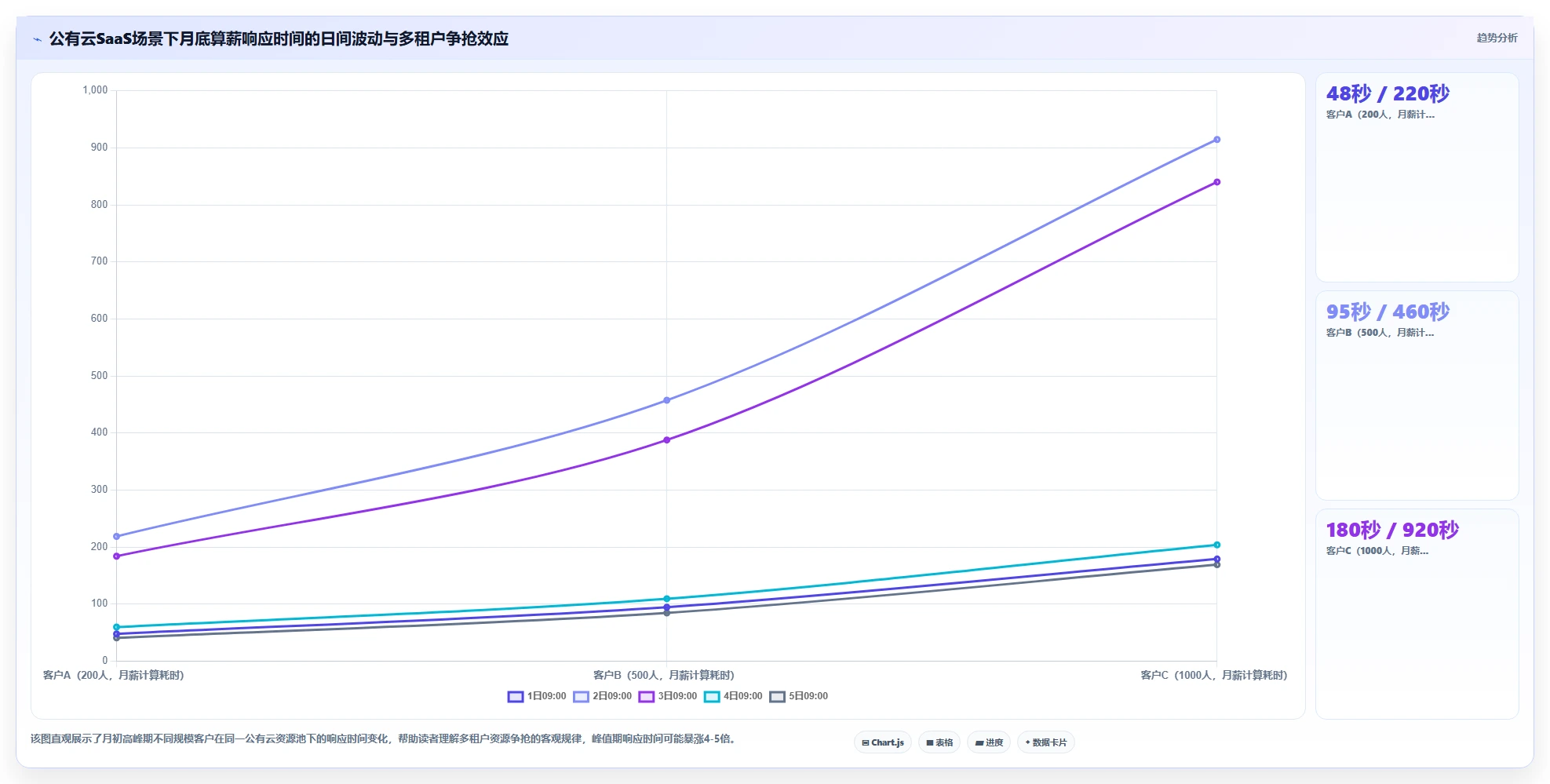
Task: Click the 4日09:00 data point at 客户C
Action: click(x=1216, y=545)
